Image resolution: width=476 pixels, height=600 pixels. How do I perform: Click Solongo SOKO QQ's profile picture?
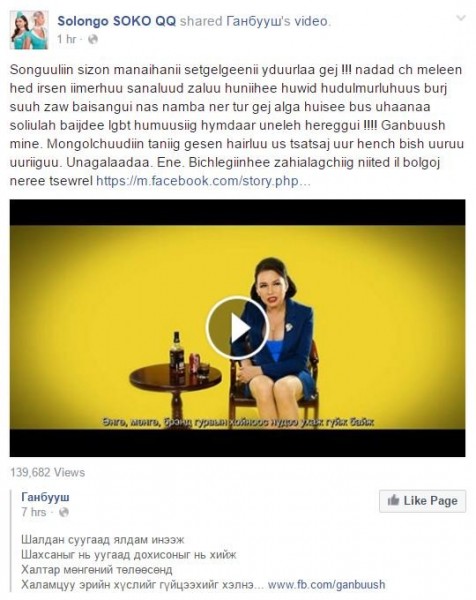click(x=29, y=30)
